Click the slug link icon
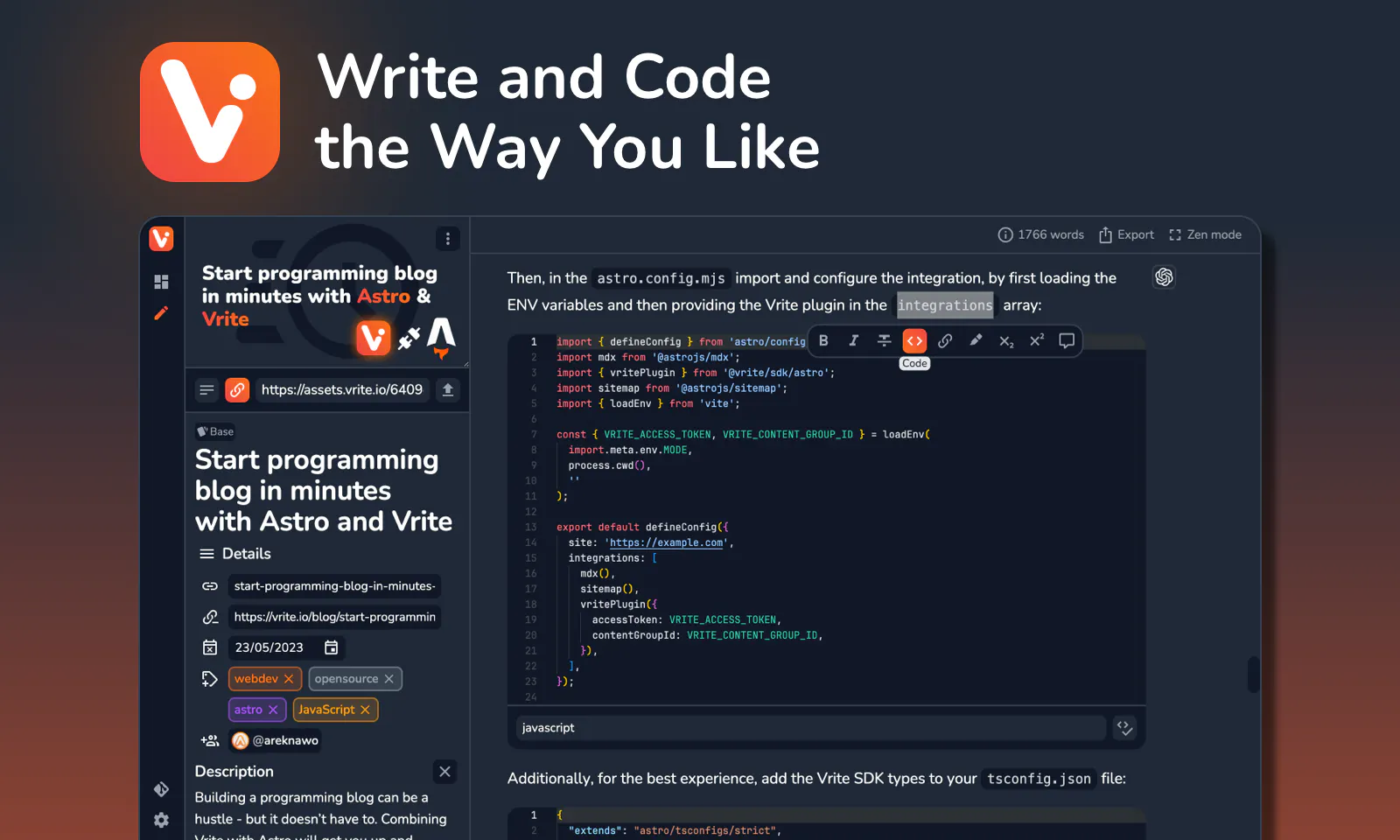 210,585
